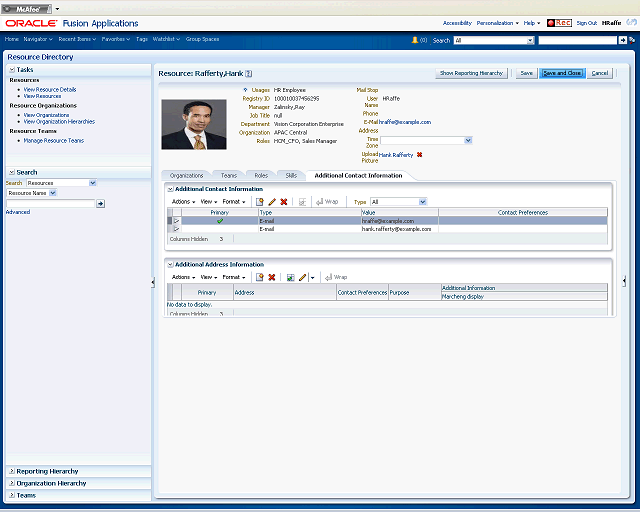Open contact Type filter dropdown

click(x=422, y=202)
